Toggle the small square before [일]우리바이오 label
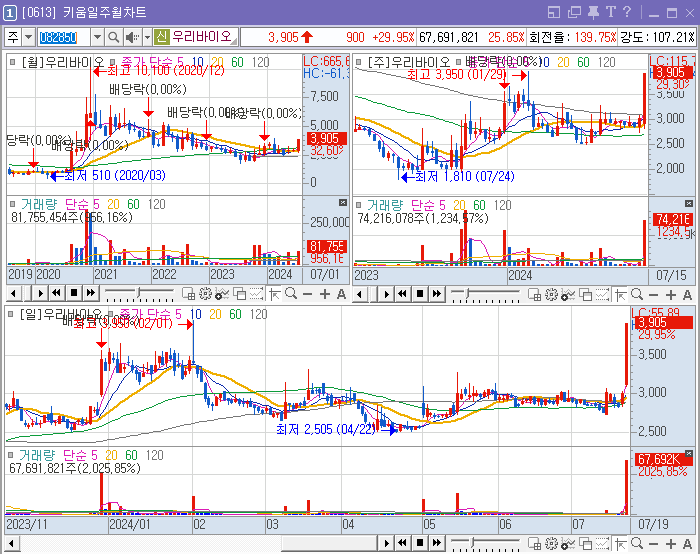 [11, 314]
